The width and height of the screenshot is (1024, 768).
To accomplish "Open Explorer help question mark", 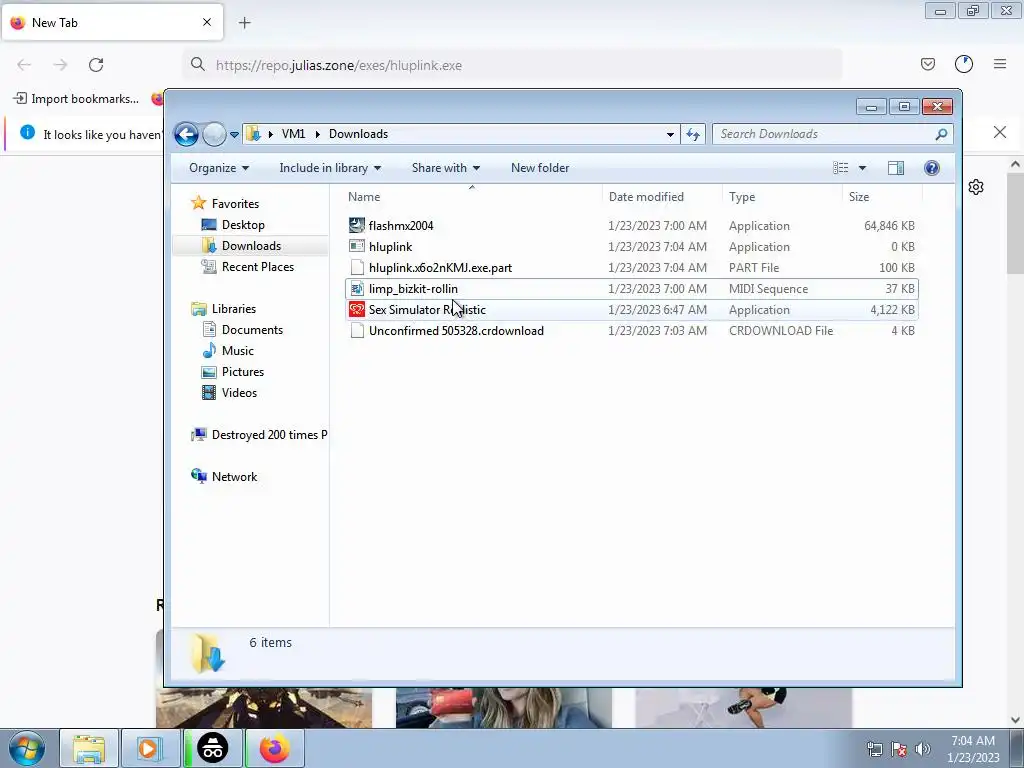I will (x=931, y=168).
